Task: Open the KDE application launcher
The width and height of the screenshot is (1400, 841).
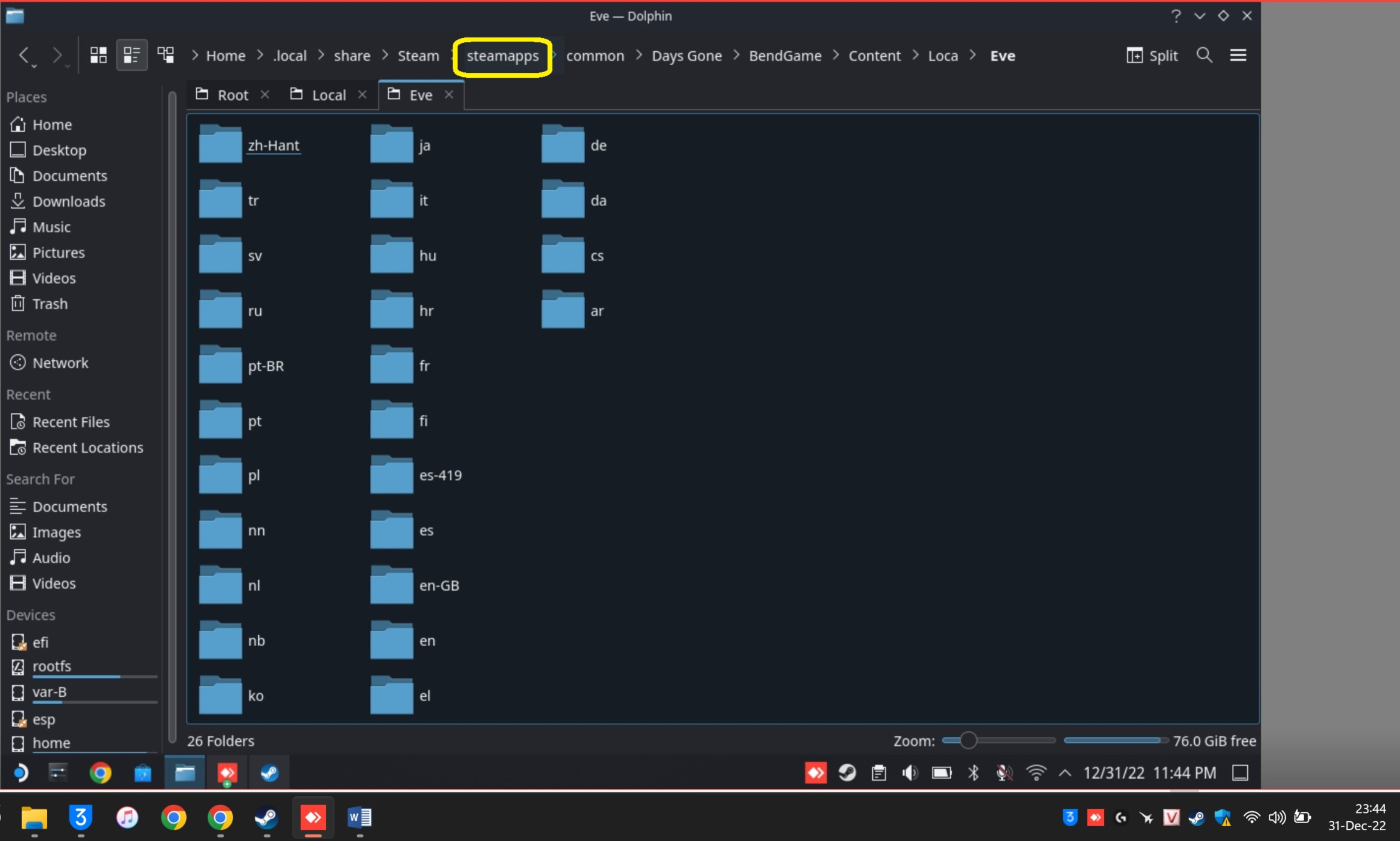Action: click(x=21, y=772)
